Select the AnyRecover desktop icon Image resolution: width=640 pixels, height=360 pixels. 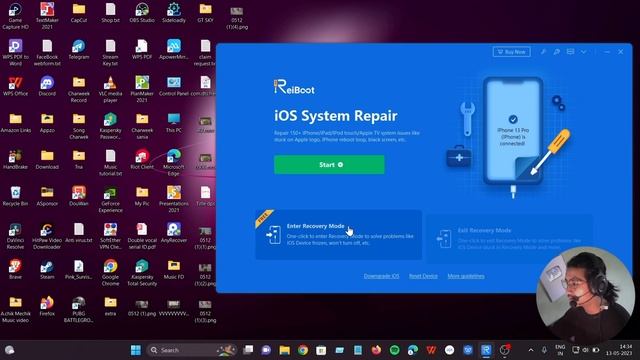pyautogui.click(x=174, y=233)
